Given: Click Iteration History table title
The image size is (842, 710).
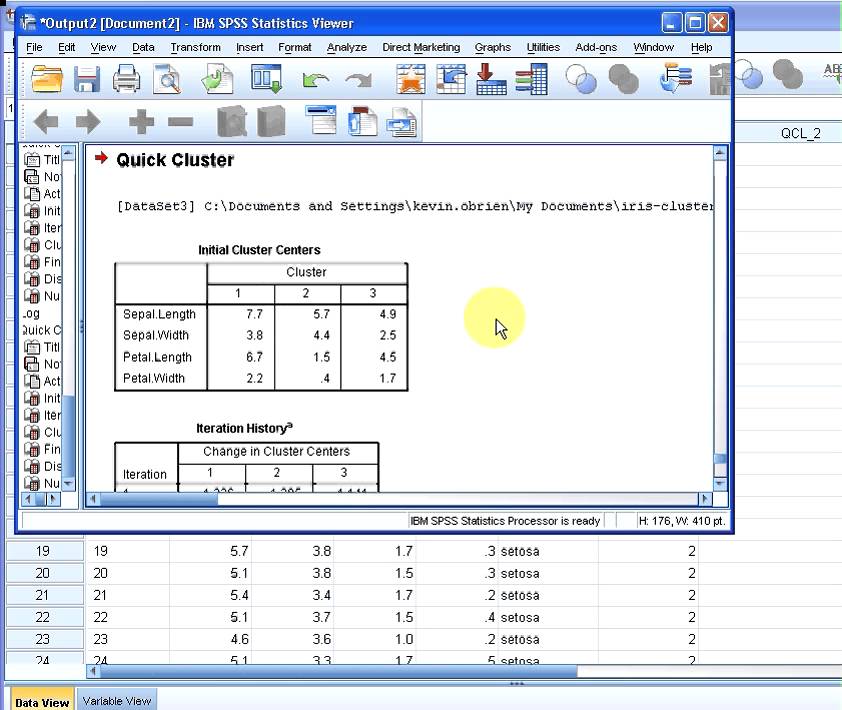Looking at the screenshot, I should tap(244, 428).
